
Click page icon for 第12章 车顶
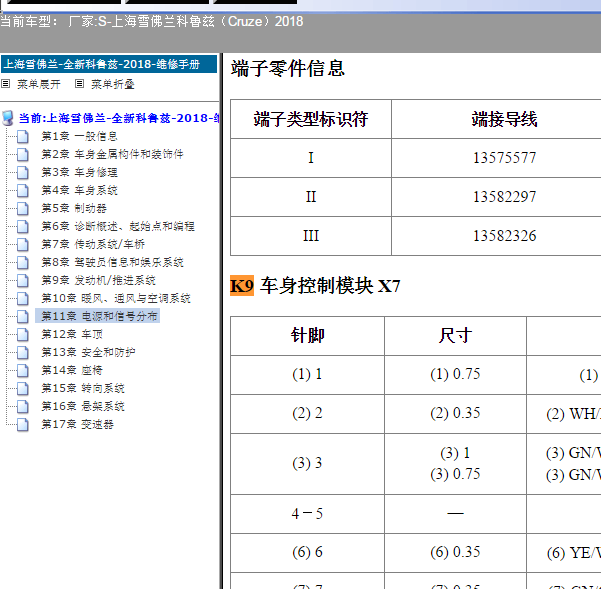[x=23, y=335]
